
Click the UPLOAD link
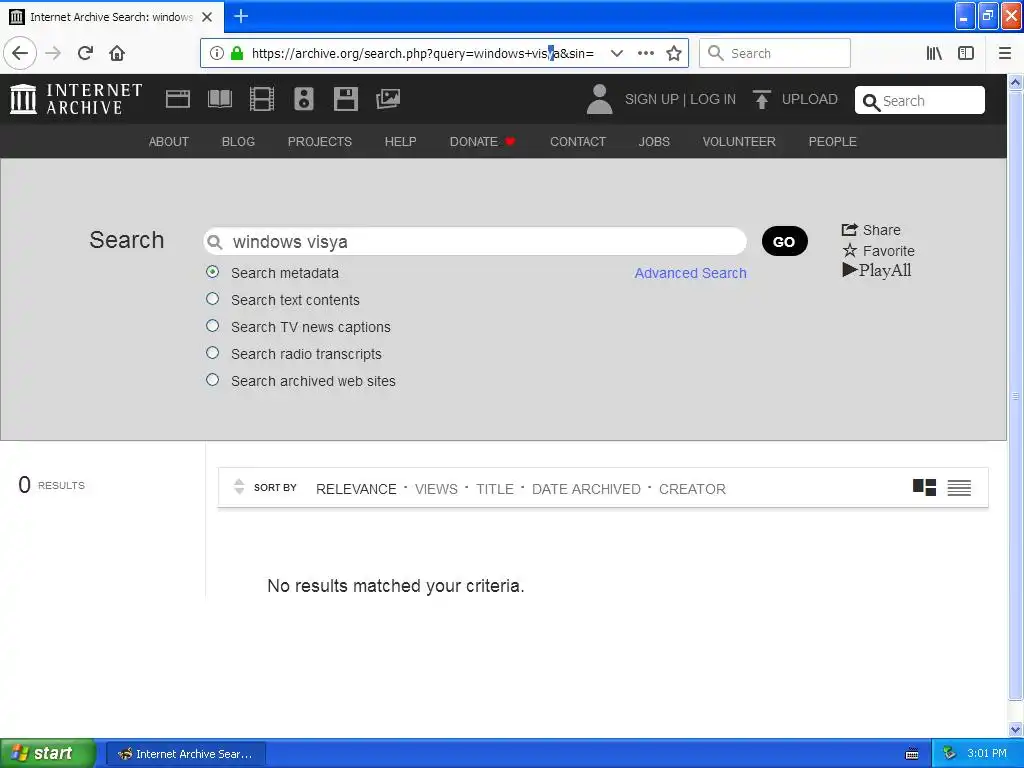point(809,99)
